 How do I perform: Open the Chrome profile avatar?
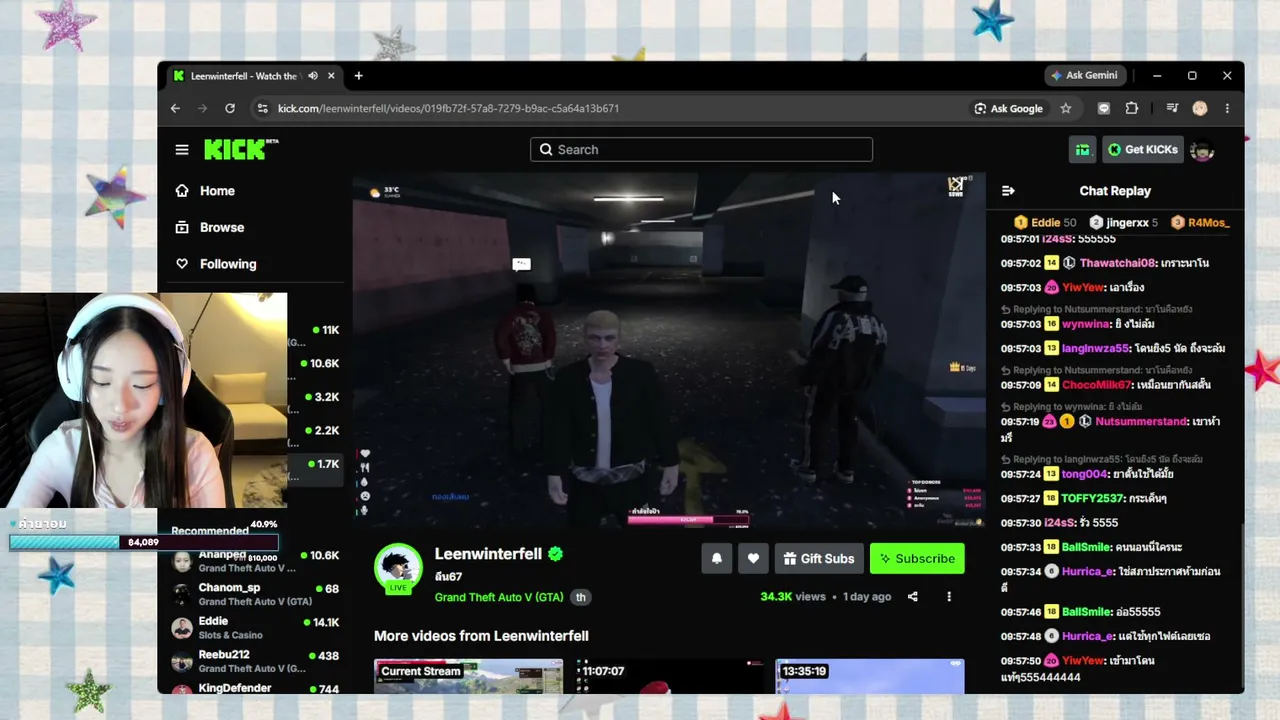(1200, 108)
